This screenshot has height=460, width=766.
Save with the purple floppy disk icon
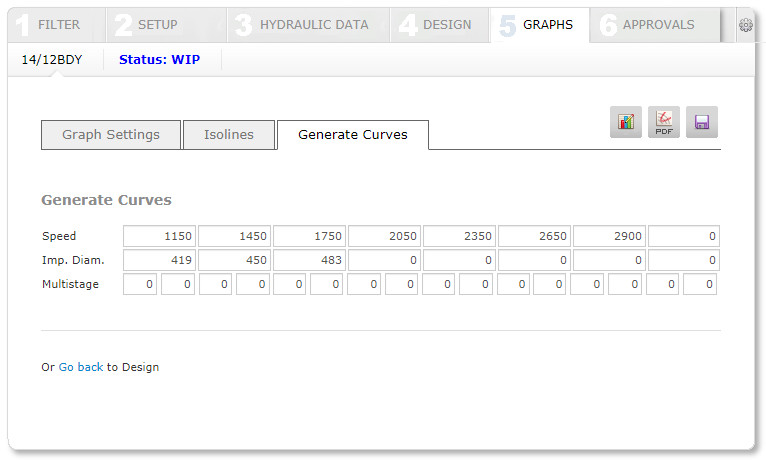tap(702, 122)
